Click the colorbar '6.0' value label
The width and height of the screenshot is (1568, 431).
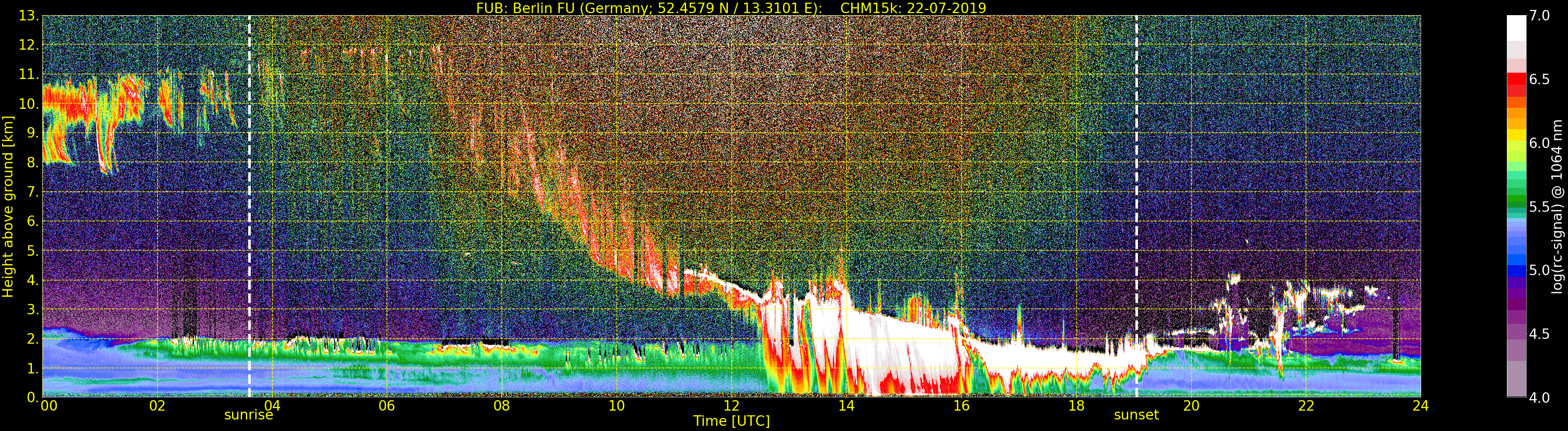pyautogui.click(x=1539, y=143)
